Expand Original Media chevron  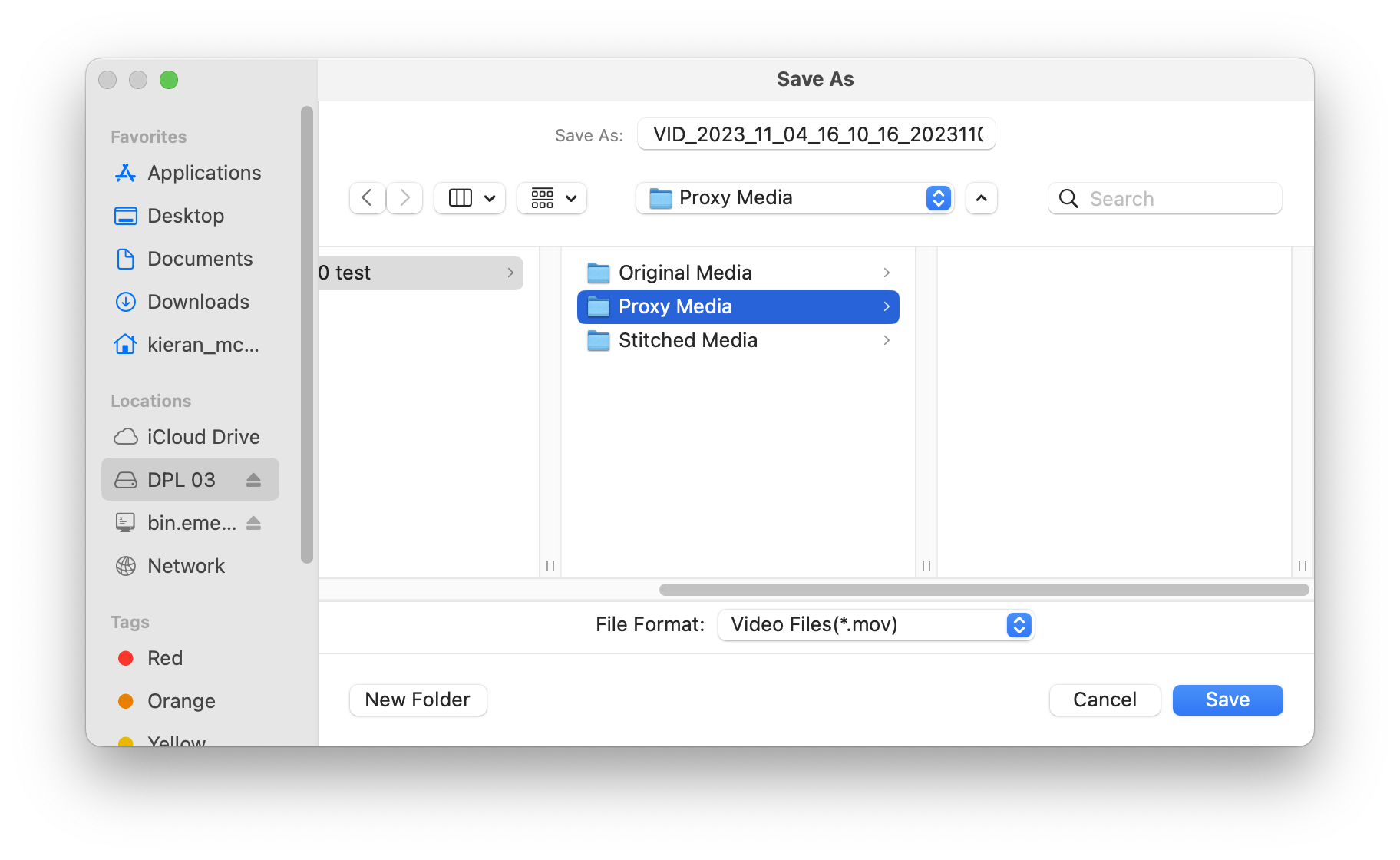tap(887, 273)
